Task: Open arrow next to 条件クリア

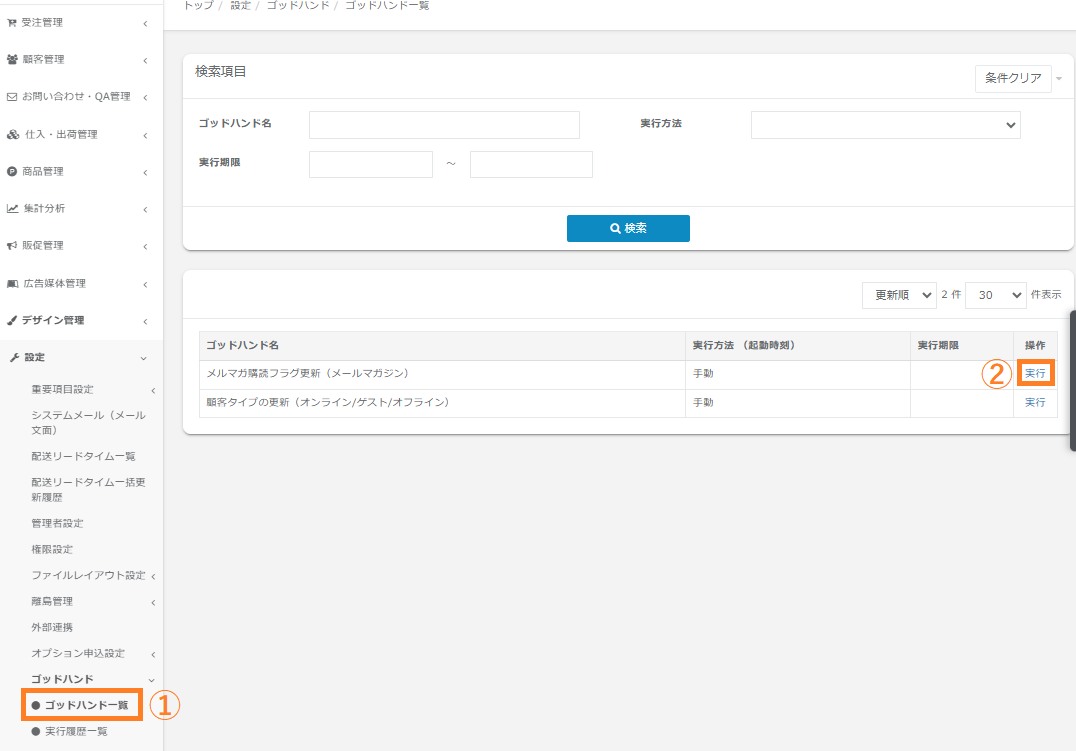Action: 1059,79
